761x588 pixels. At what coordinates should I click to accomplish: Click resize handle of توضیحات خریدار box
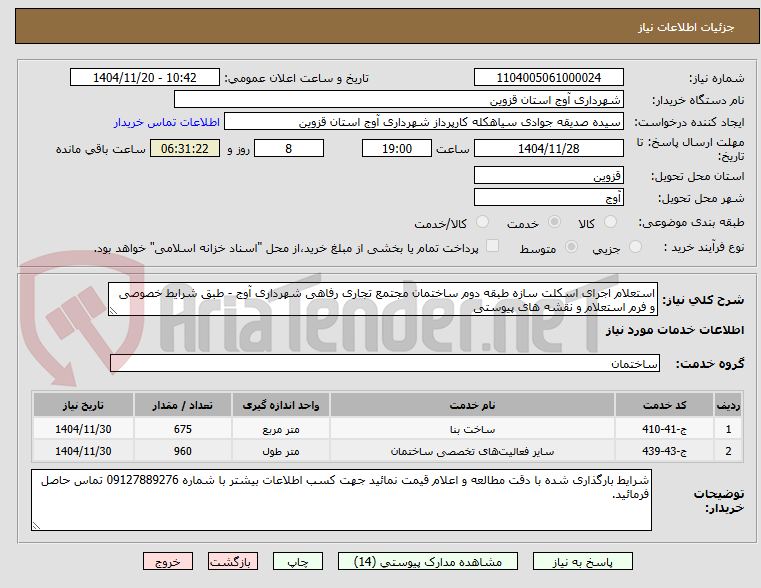(x=36, y=525)
